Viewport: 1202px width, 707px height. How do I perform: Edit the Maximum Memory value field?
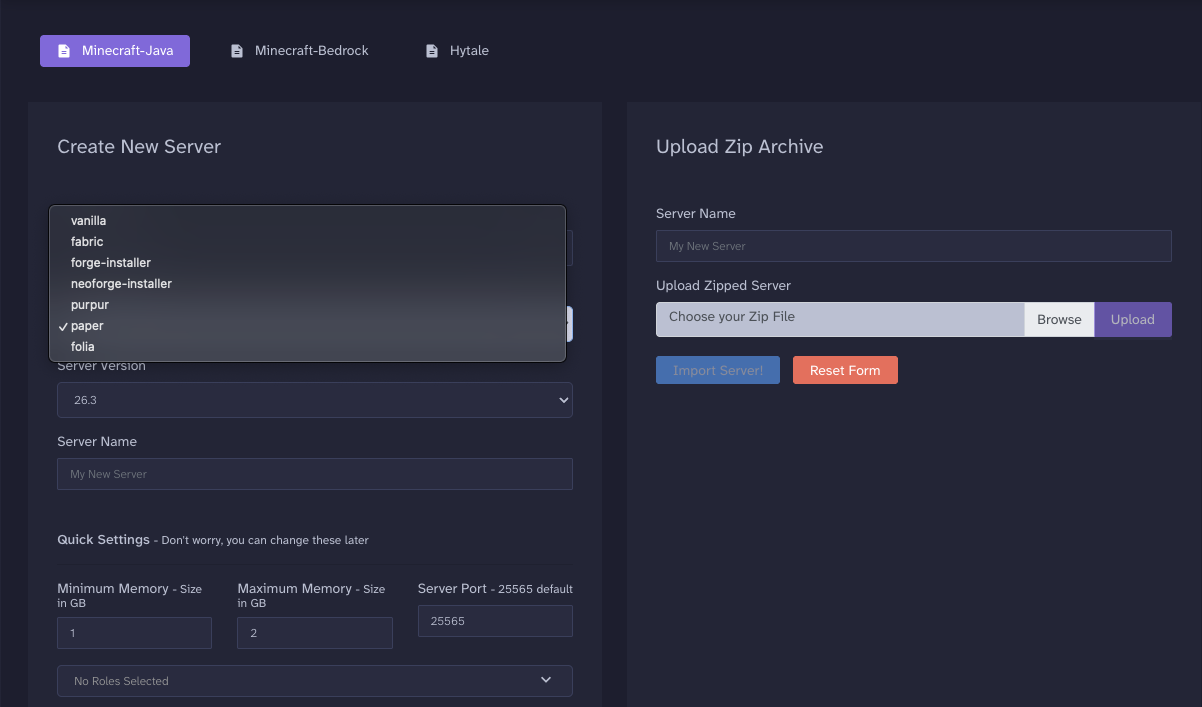pyautogui.click(x=315, y=633)
